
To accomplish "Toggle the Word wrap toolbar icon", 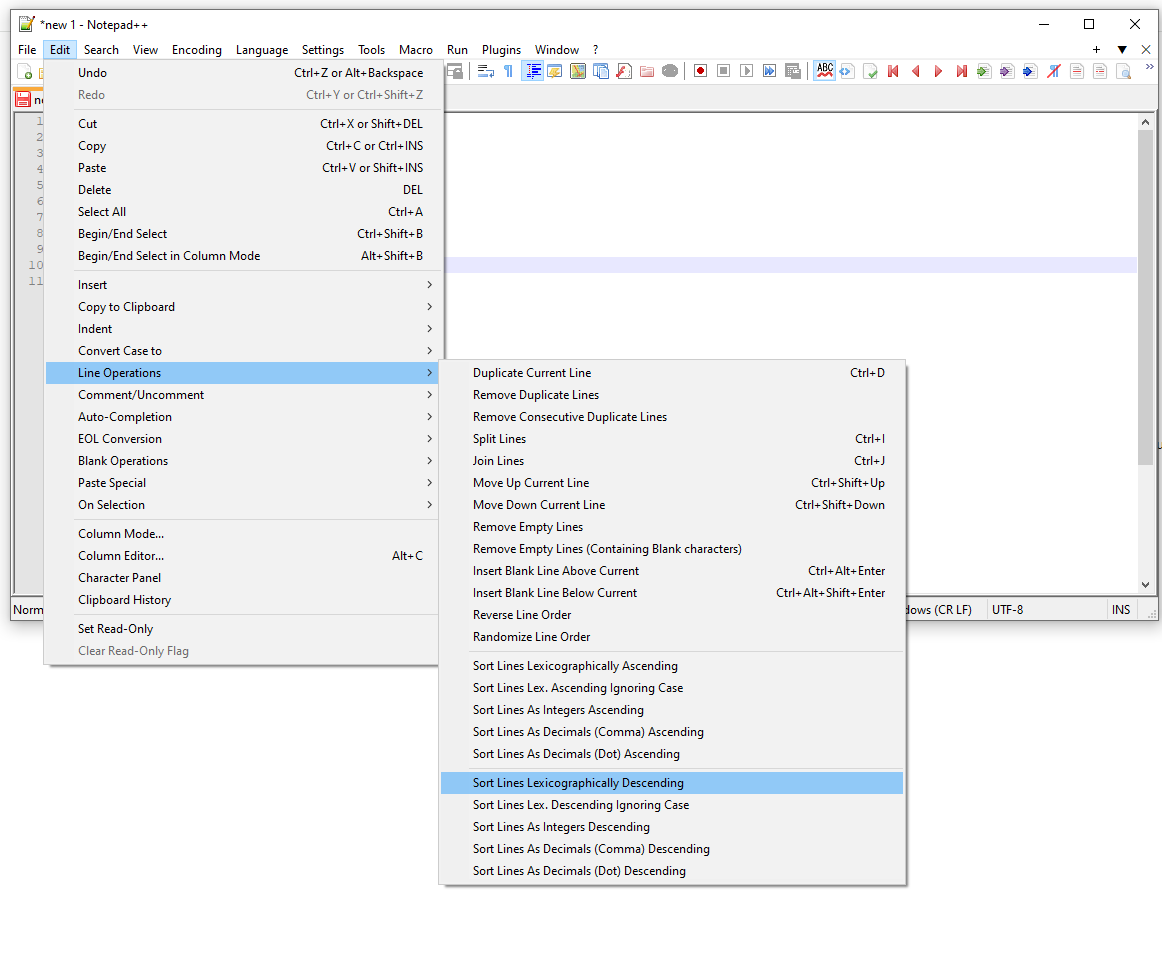I will (486, 71).
